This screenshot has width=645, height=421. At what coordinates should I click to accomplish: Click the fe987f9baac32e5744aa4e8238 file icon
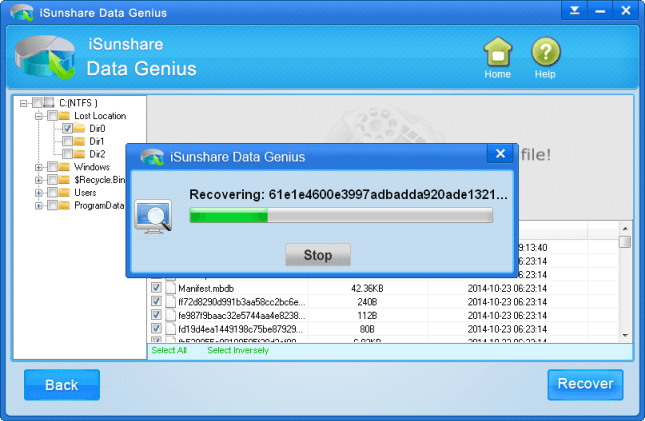(x=170, y=315)
